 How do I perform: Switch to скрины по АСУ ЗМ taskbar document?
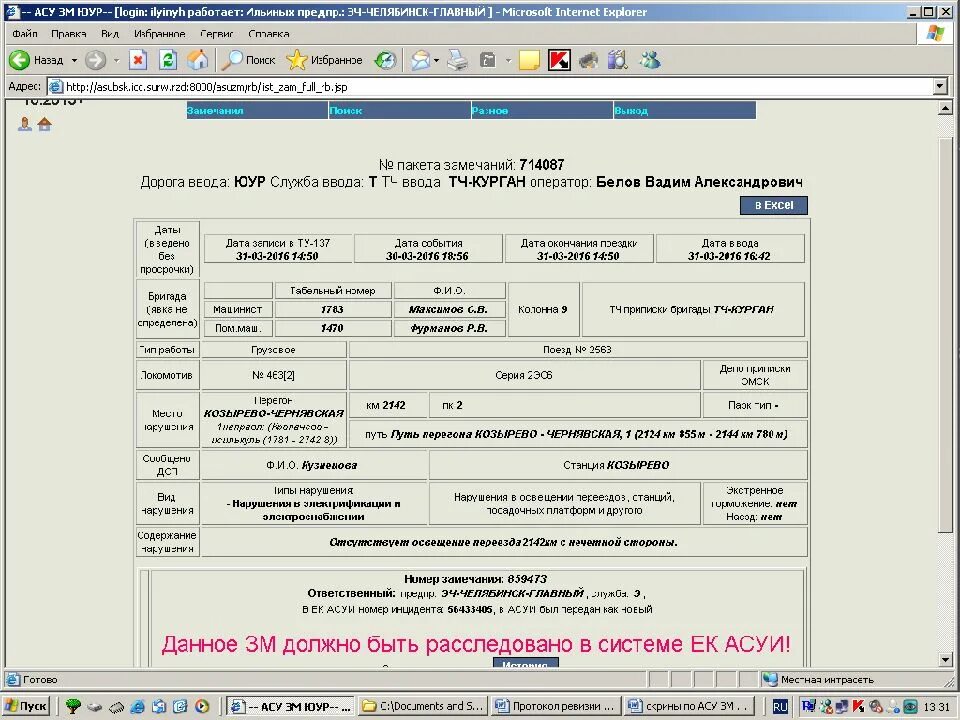(689, 706)
